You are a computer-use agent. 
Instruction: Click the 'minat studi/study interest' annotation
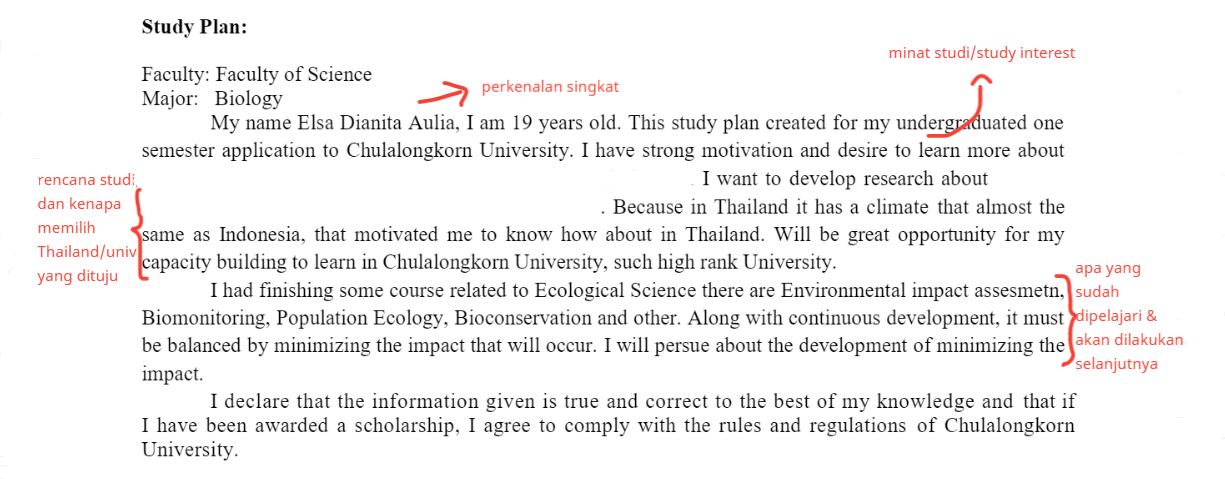click(x=982, y=53)
